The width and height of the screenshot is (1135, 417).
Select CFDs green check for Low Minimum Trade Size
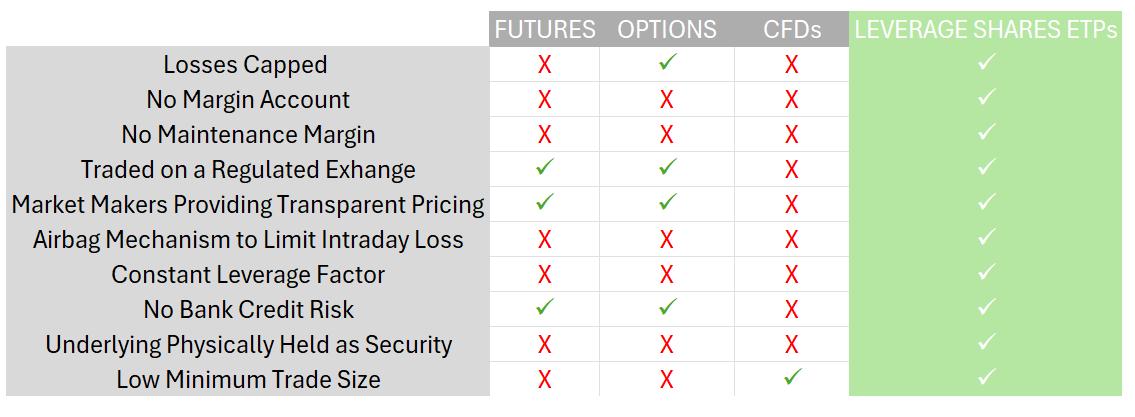pos(792,378)
